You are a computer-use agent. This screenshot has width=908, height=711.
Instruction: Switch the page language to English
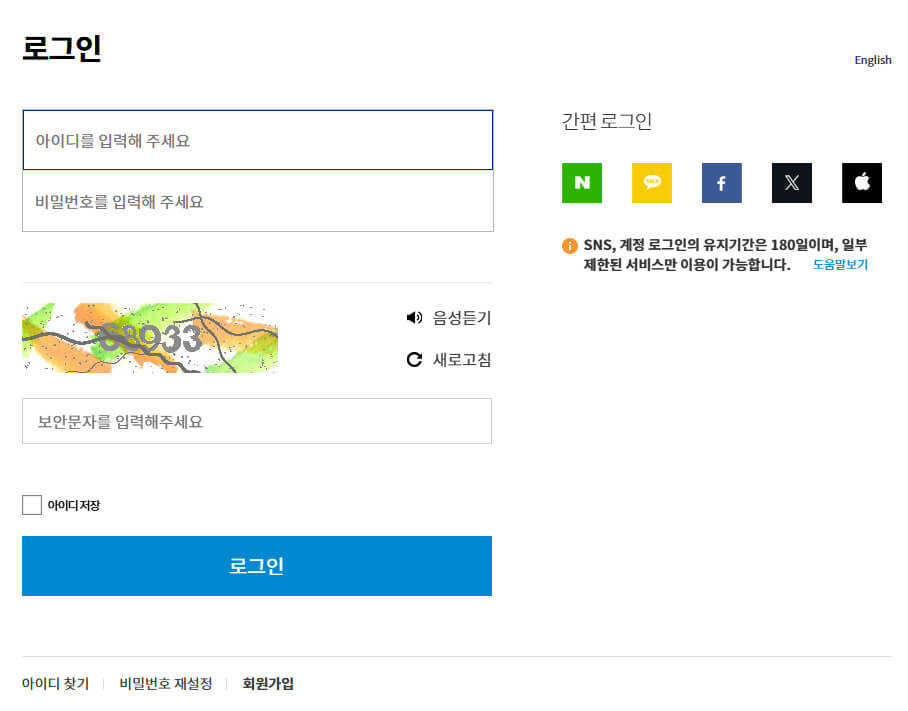pos(873,60)
